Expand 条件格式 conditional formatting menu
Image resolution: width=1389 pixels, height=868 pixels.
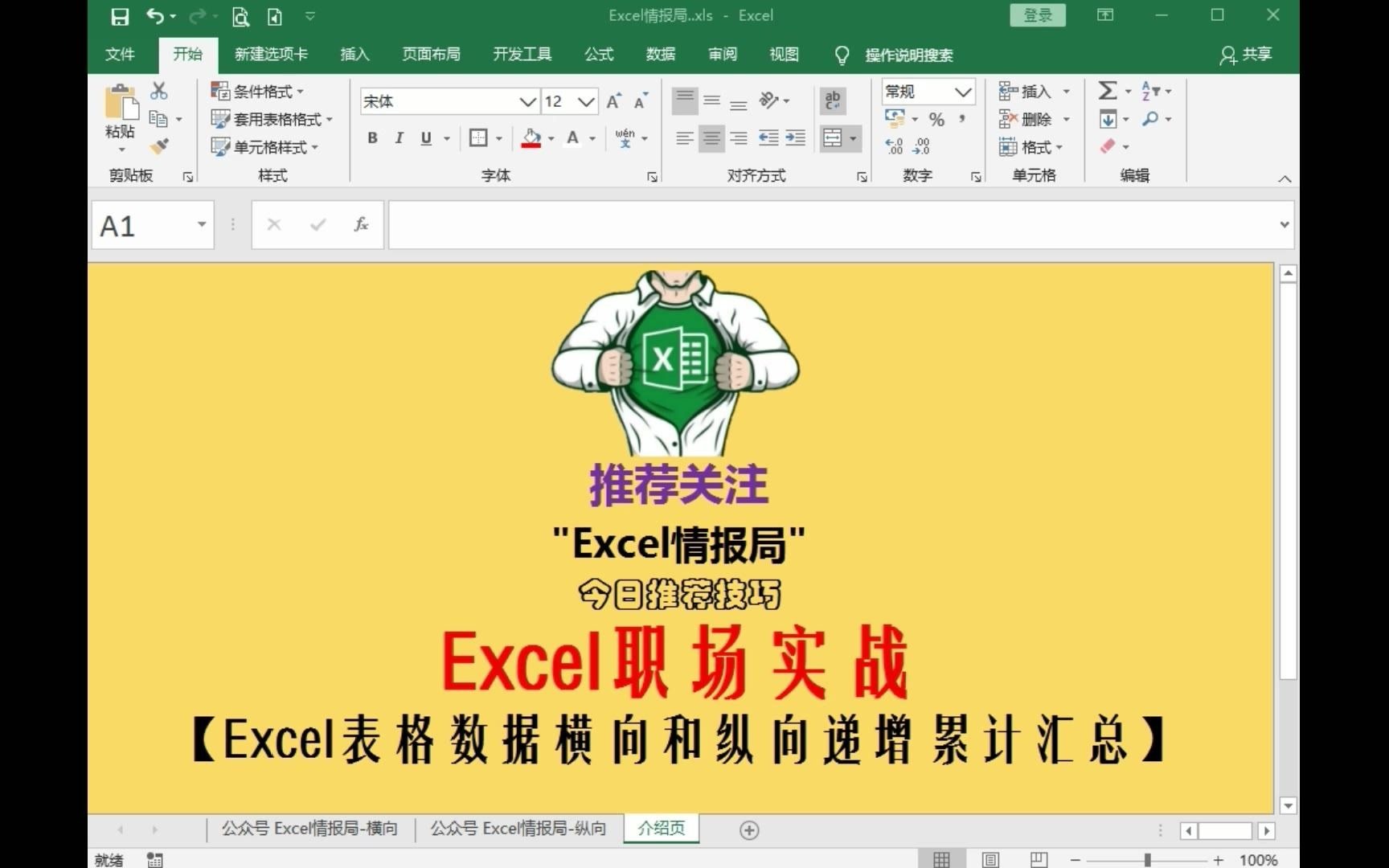point(257,91)
